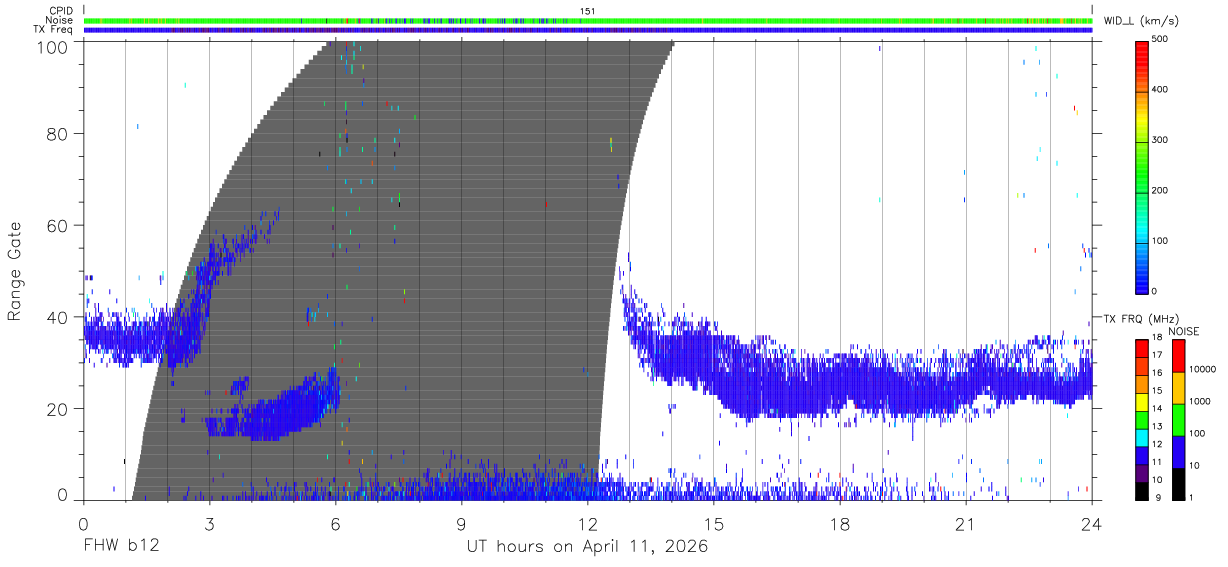This screenshot has width=1228, height=567.
Task: Click the Noise row label
Action: [x=61, y=20]
